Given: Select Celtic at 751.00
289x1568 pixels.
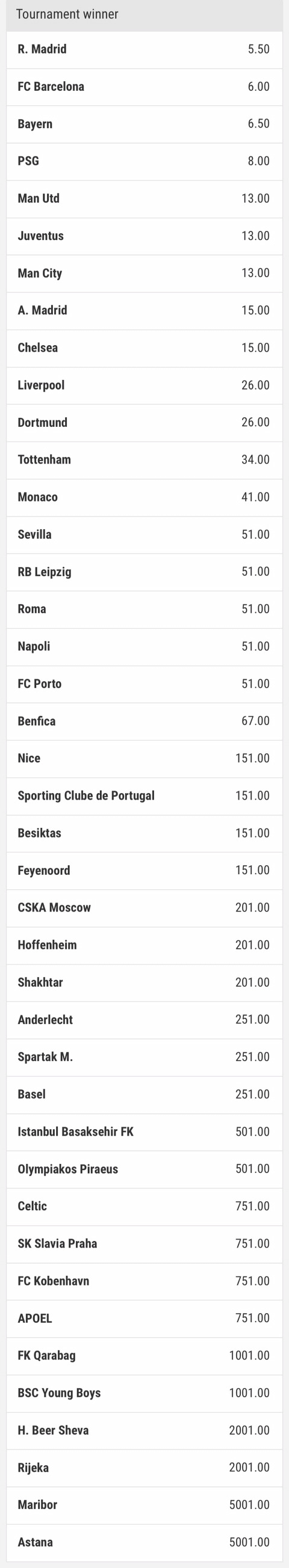Looking at the screenshot, I should (x=144, y=1207).
